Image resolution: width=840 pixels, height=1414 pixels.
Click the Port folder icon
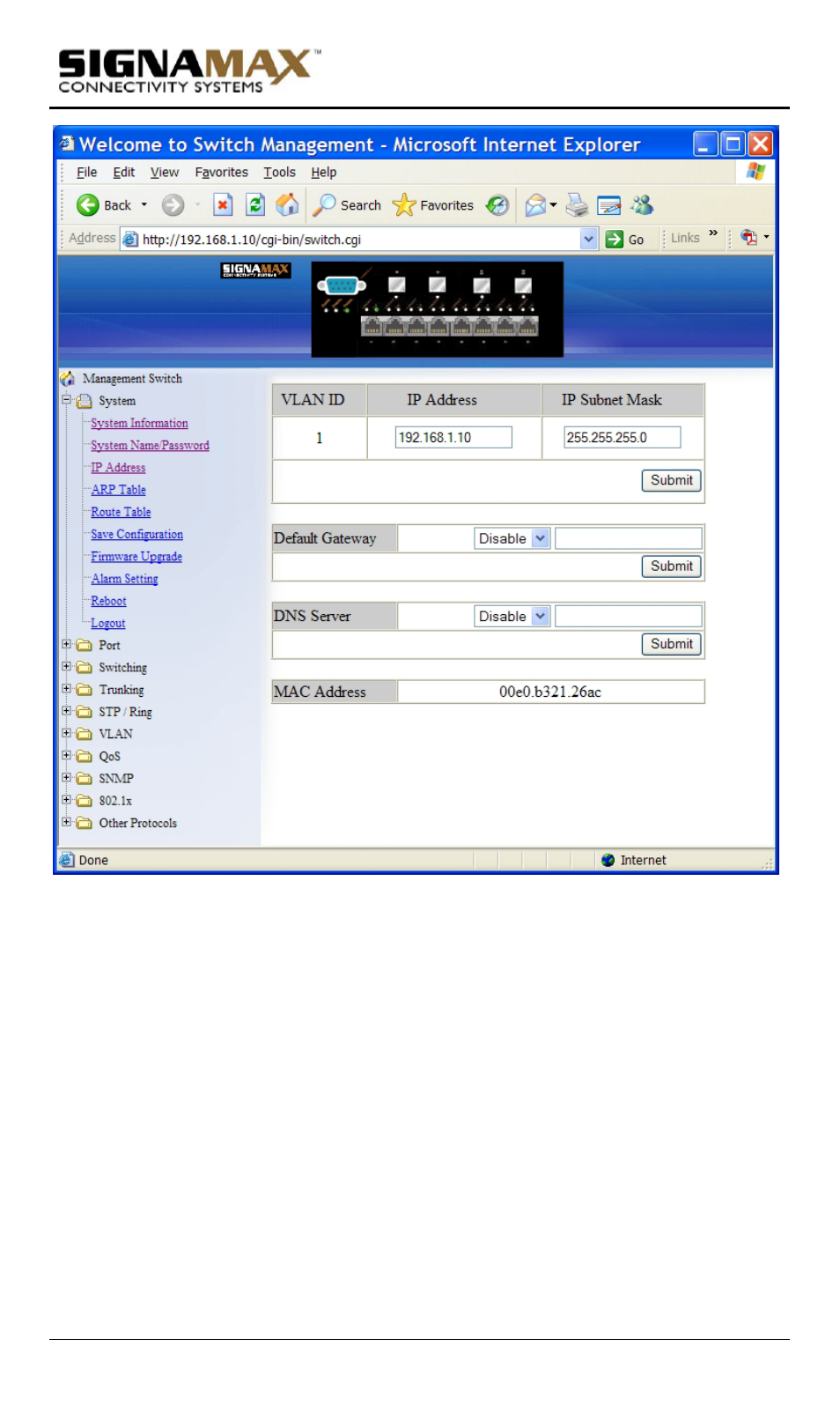point(85,646)
